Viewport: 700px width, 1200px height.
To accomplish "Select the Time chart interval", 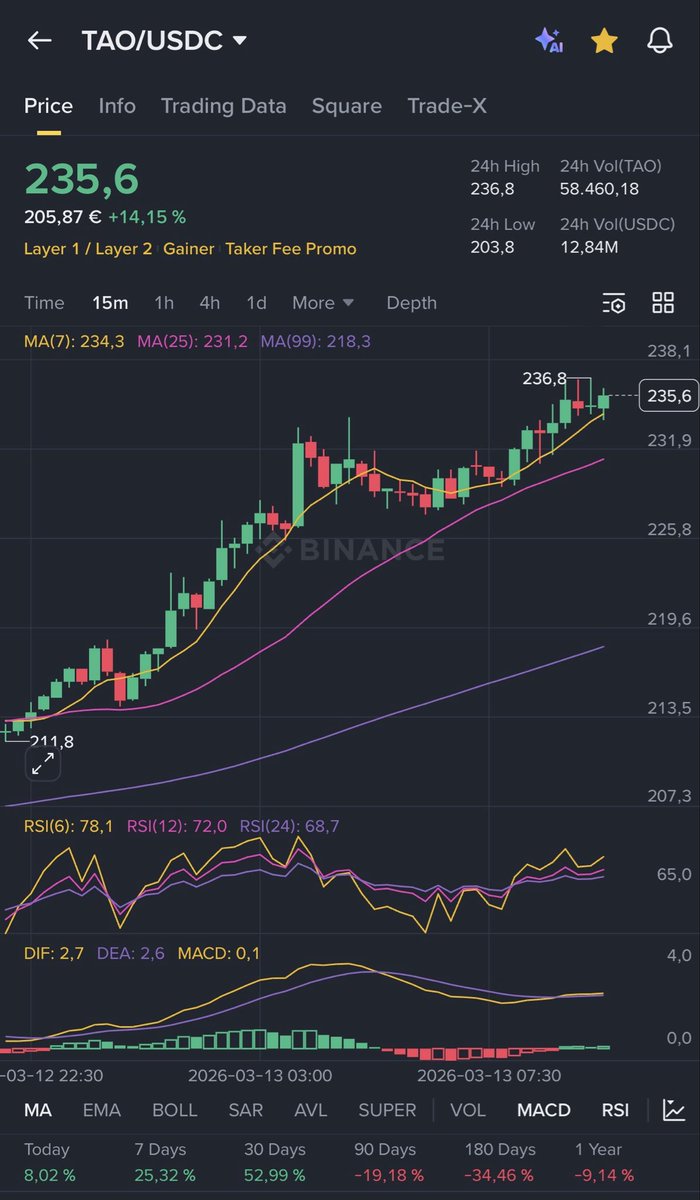I will pyautogui.click(x=44, y=303).
